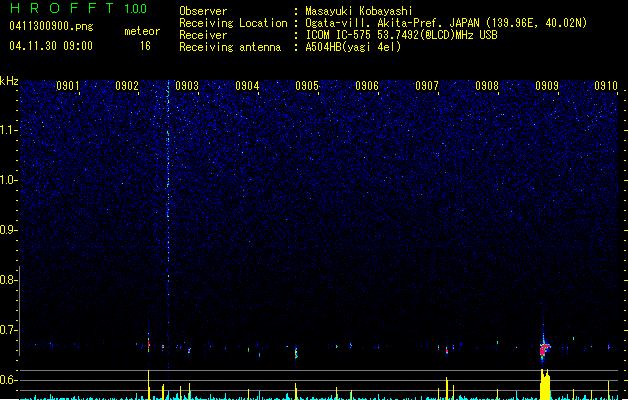This screenshot has height=400, width=629.
Task: Click the date stamp 04.11.30 09:00
Action: [x=51, y=46]
